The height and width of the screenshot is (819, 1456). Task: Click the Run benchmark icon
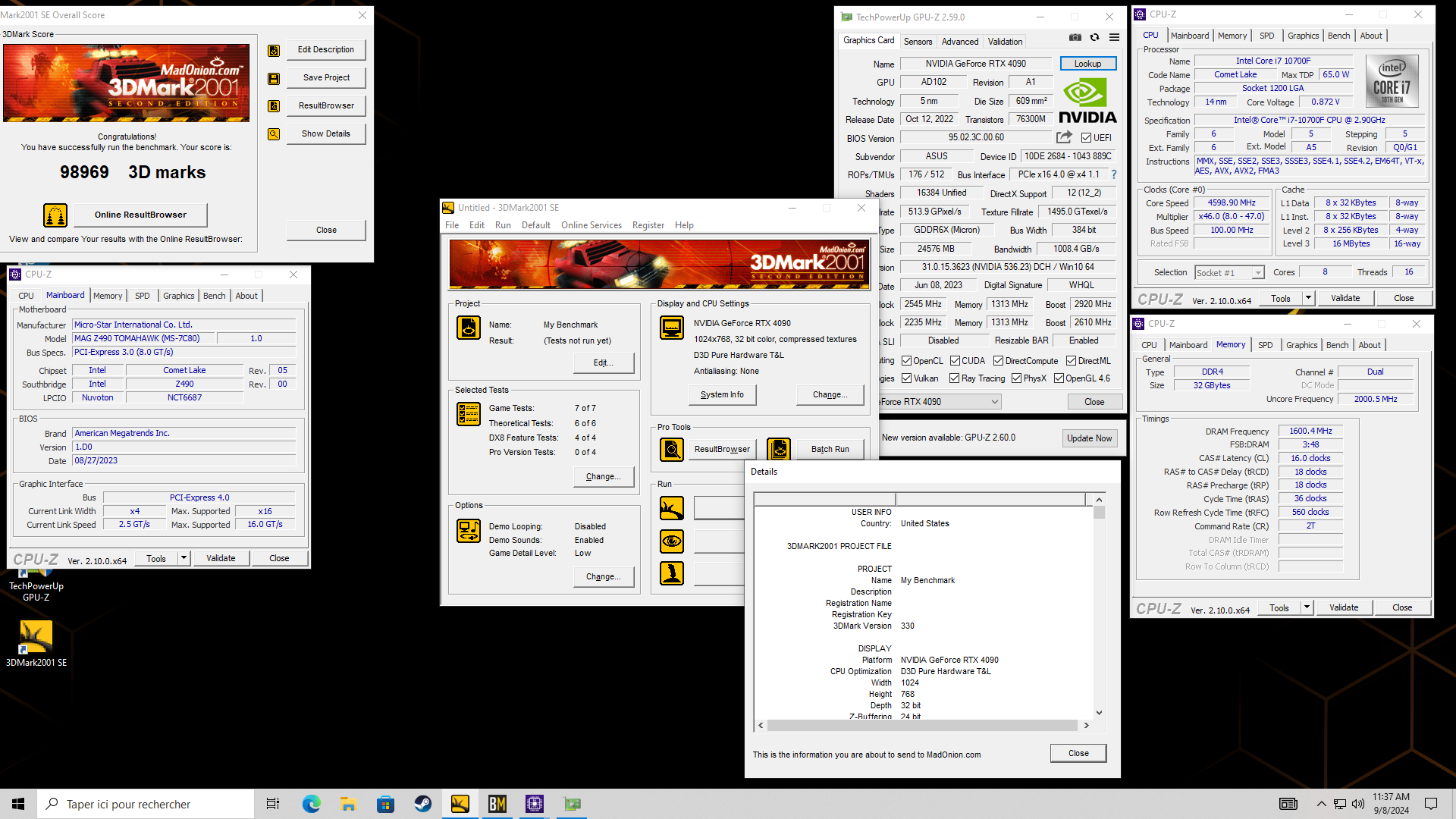(x=672, y=508)
